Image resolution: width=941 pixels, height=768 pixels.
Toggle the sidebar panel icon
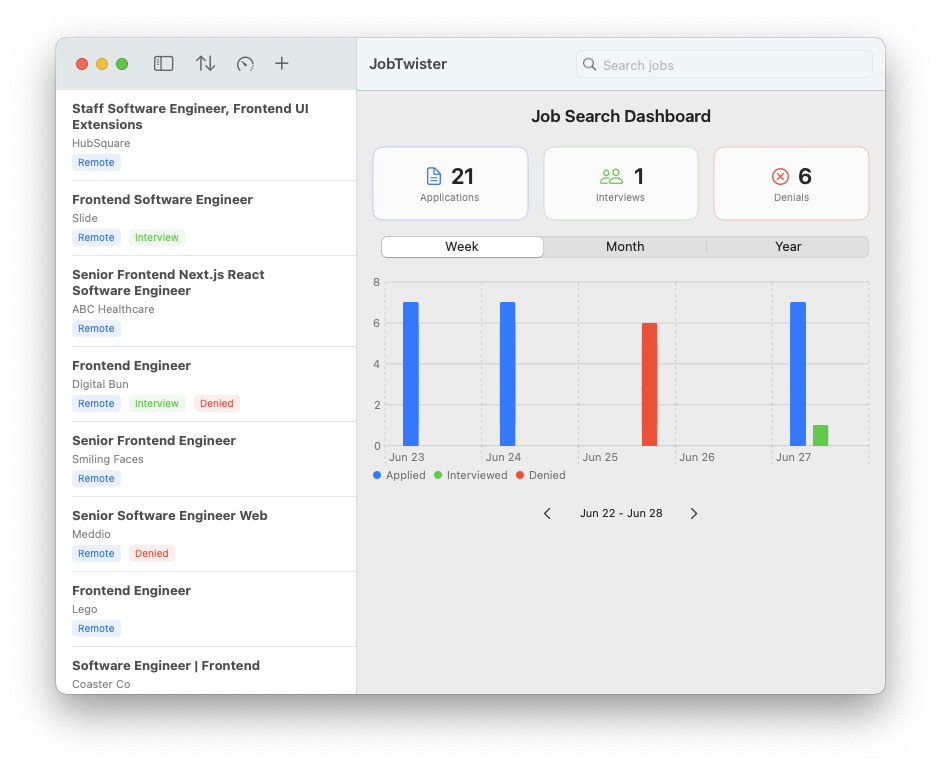[163, 64]
